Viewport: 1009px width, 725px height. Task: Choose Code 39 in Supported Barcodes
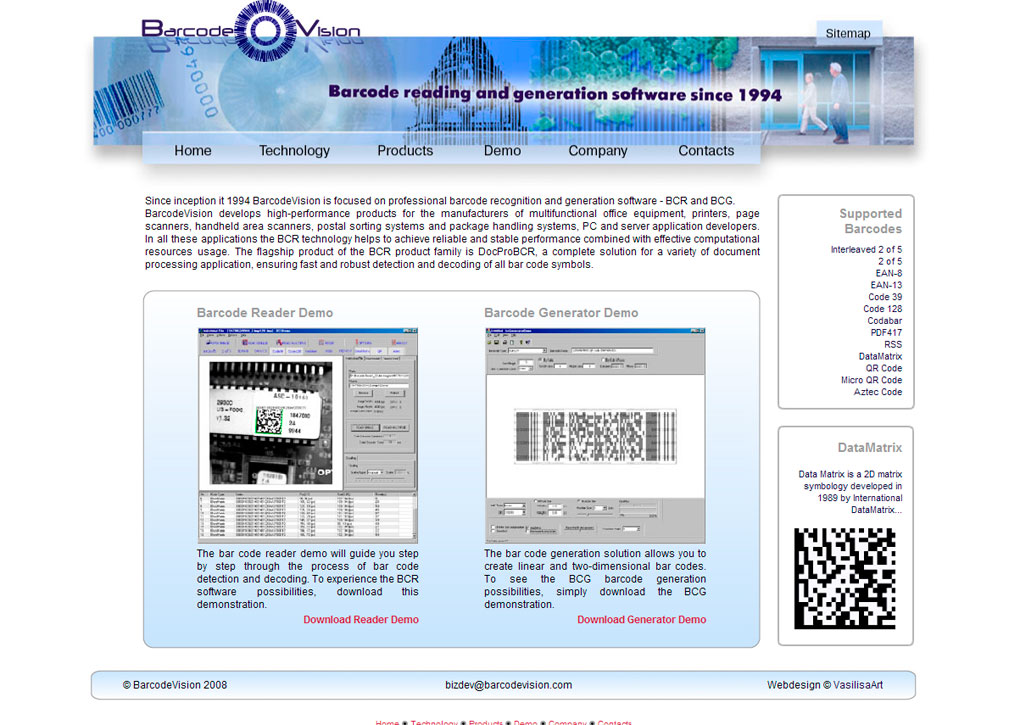(885, 297)
